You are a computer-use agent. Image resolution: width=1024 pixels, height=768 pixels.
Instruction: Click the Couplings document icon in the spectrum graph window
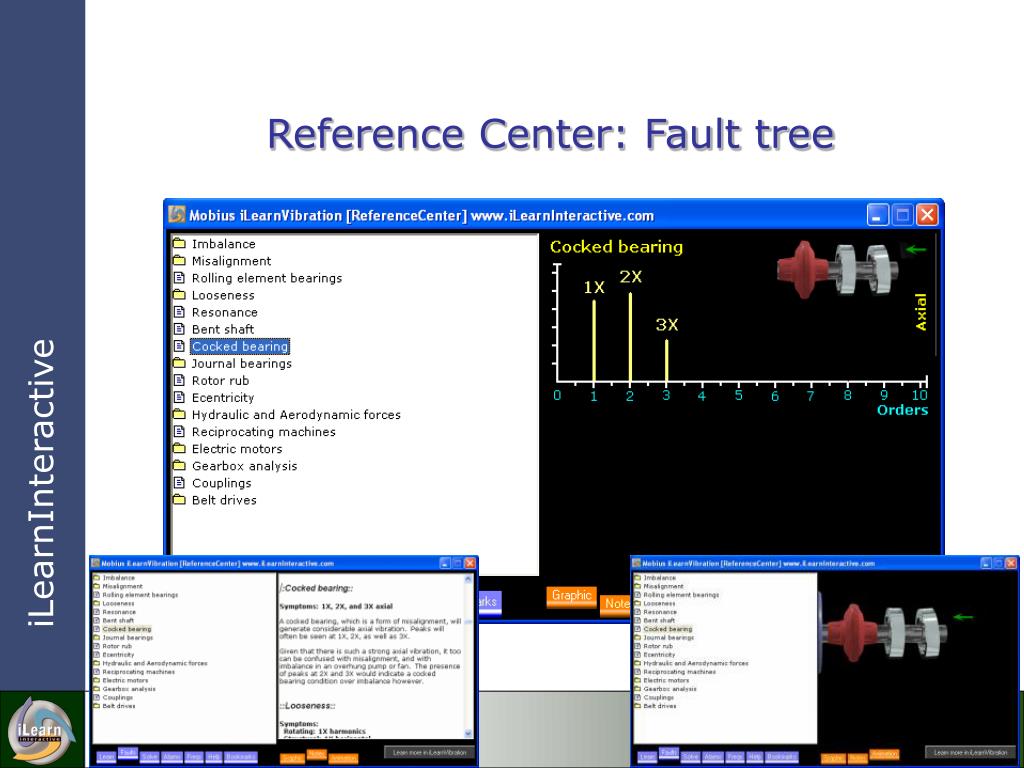(179, 483)
